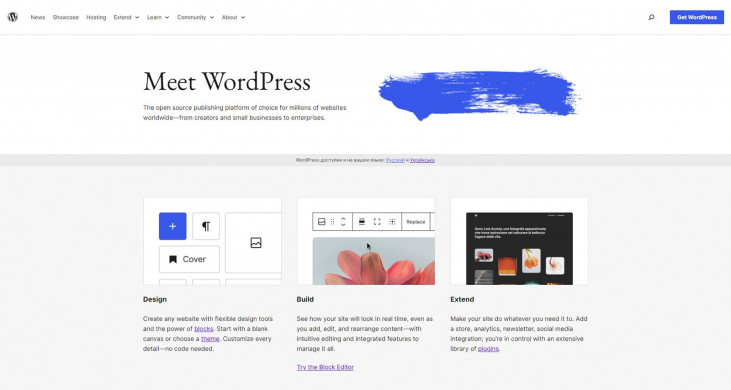Click the Learn navigation label

pyautogui.click(x=154, y=17)
